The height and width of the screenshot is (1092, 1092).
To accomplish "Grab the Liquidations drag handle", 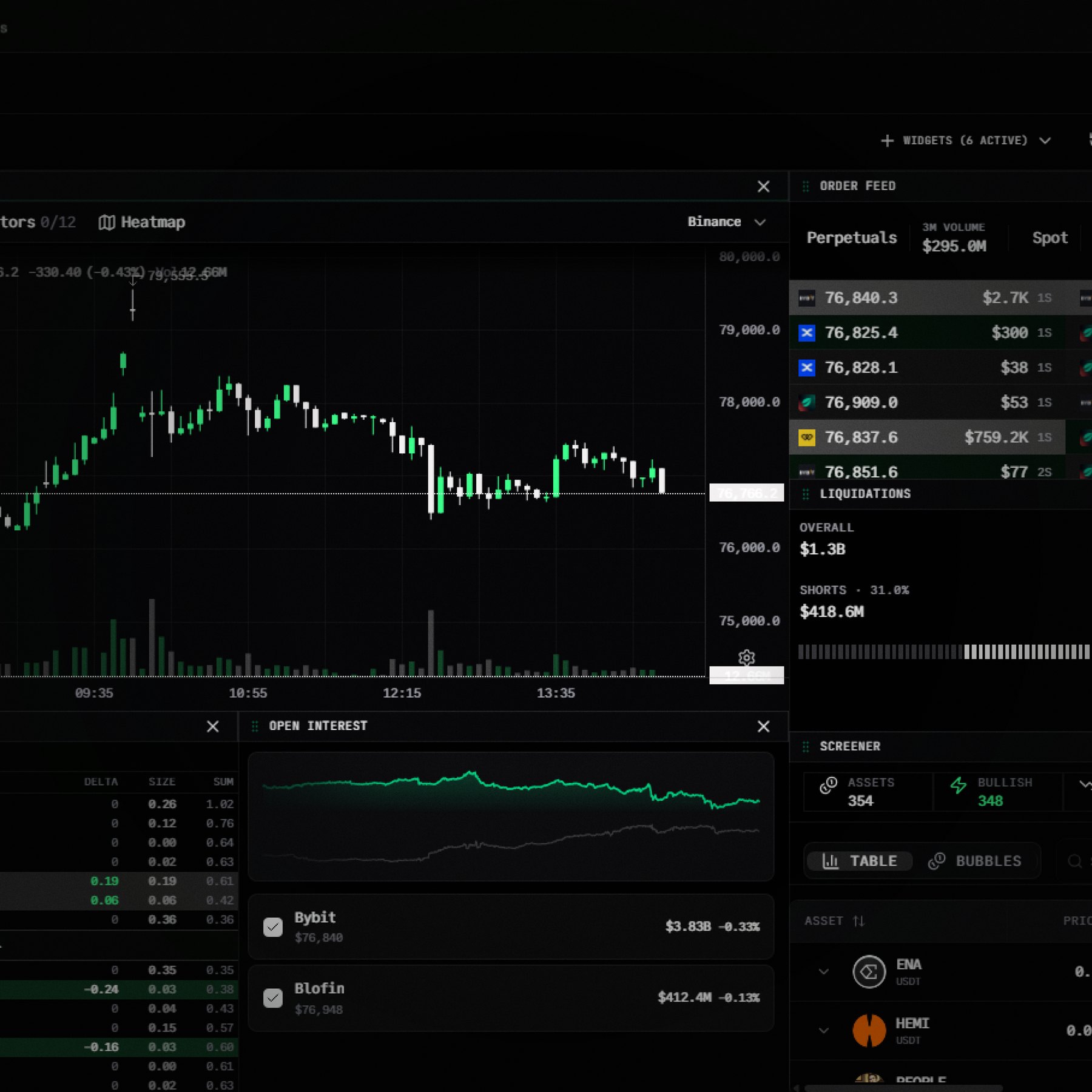I will tap(806, 494).
